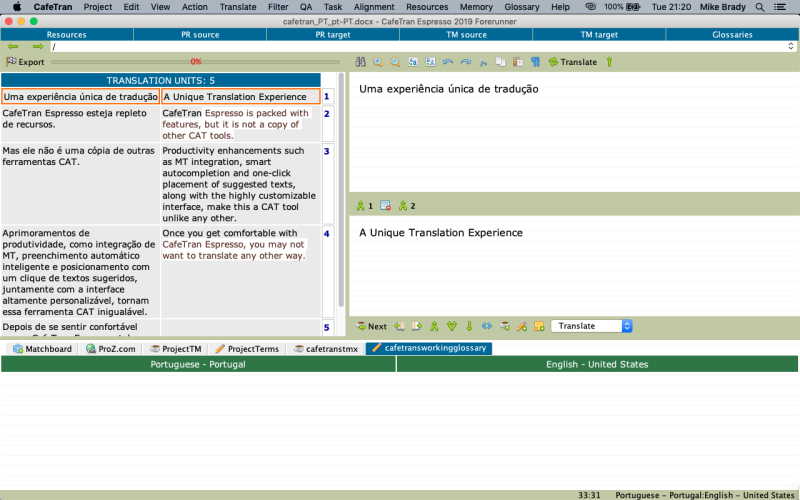Select the Resources tab
This screenshot has width=800, height=500.
67,35
